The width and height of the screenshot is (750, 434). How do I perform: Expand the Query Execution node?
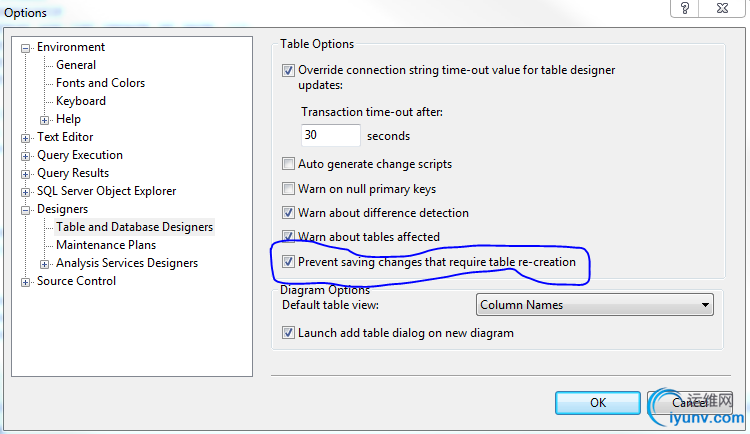(x=25, y=156)
